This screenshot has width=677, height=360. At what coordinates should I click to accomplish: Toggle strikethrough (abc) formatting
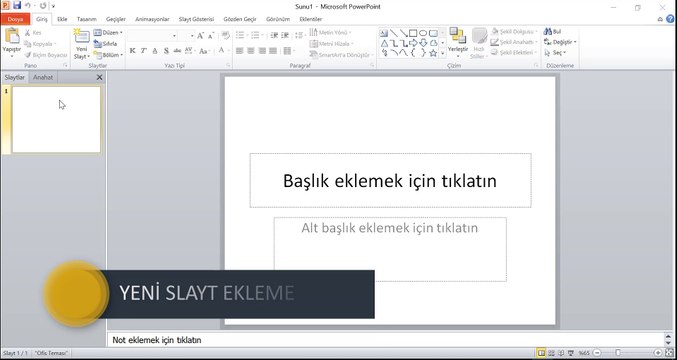click(x=177, y=51)
